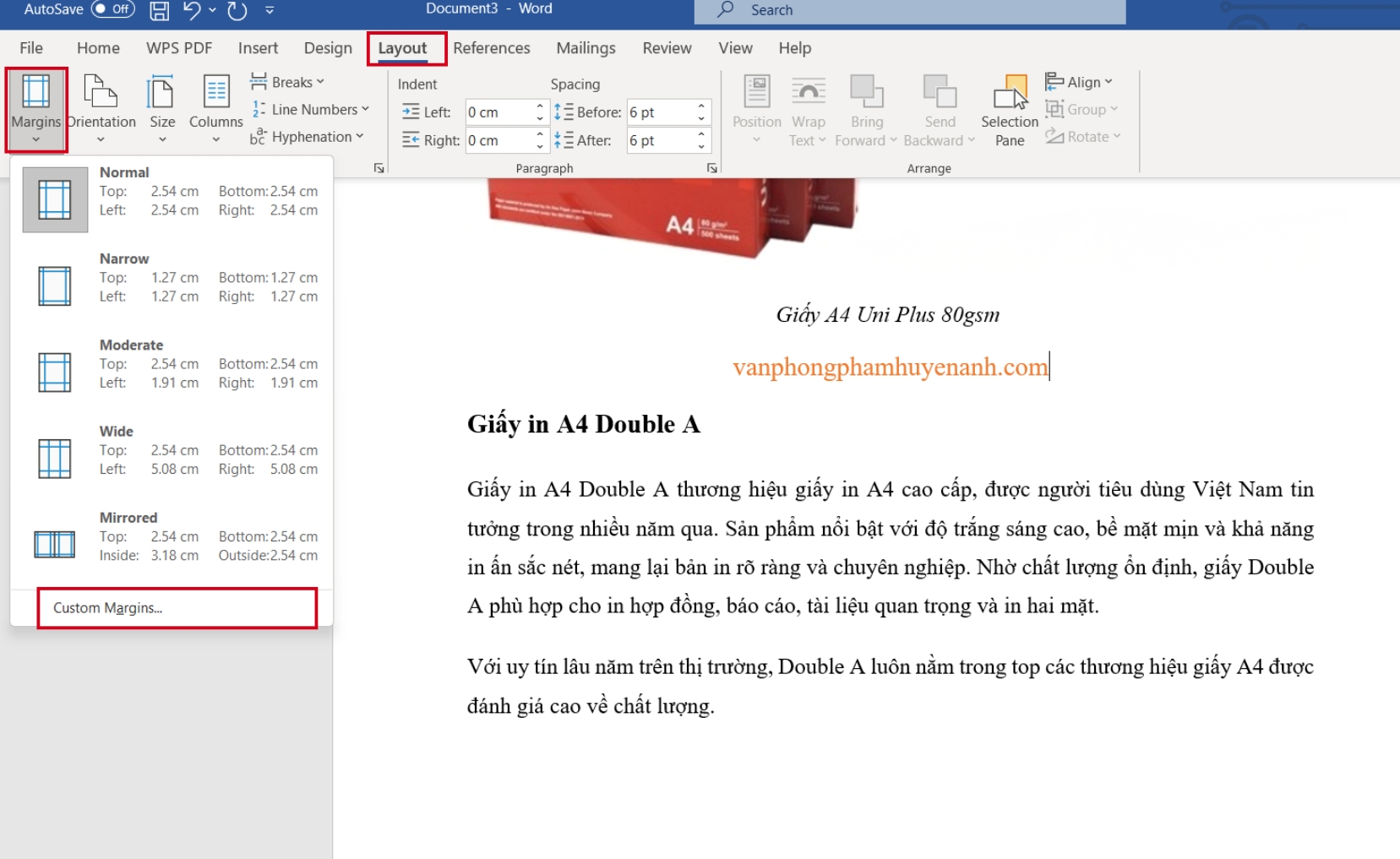Open the page Size menu
Image resolution: width=1400 pixels, height=859 pixels.
tap(162, 110)
